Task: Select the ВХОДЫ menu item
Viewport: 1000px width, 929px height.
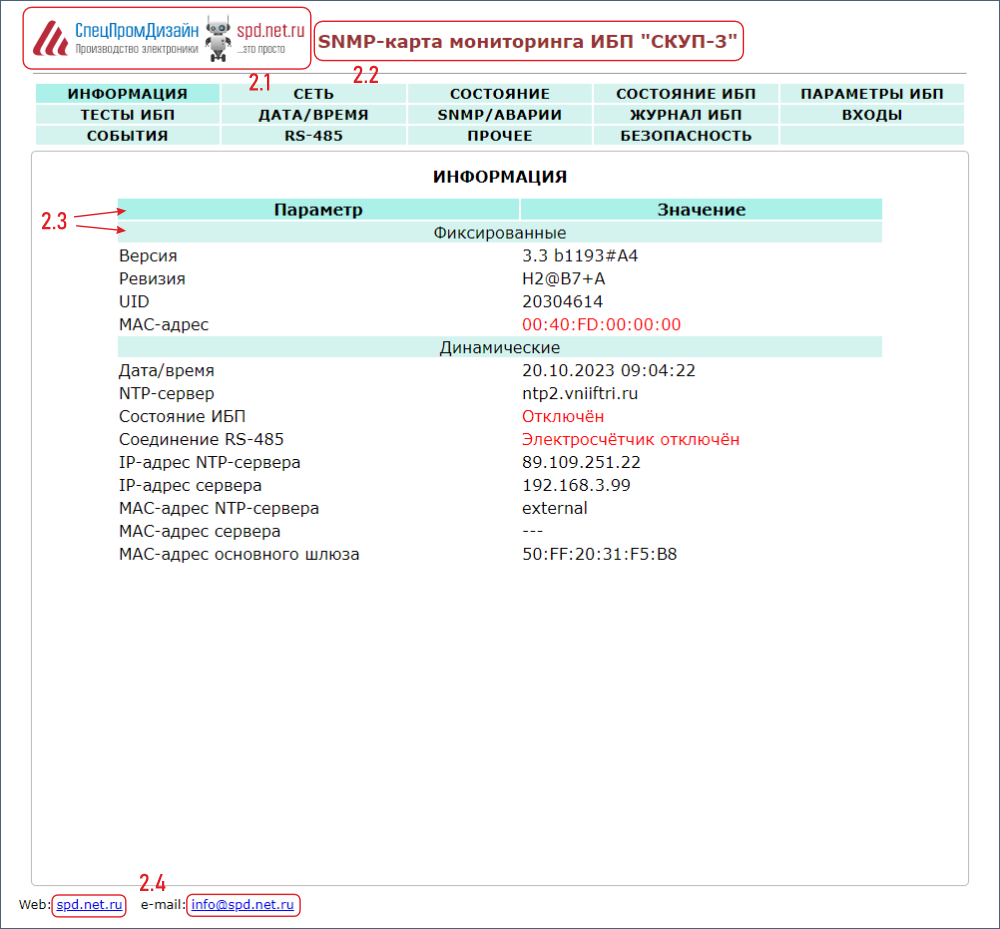Action: point(871,115)
